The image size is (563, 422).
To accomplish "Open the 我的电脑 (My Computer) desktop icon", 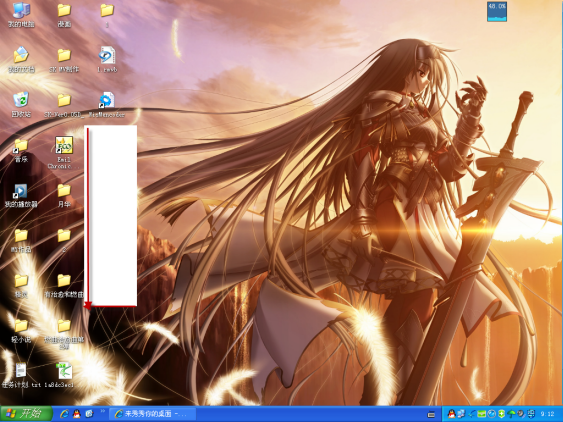I will 21,15.
